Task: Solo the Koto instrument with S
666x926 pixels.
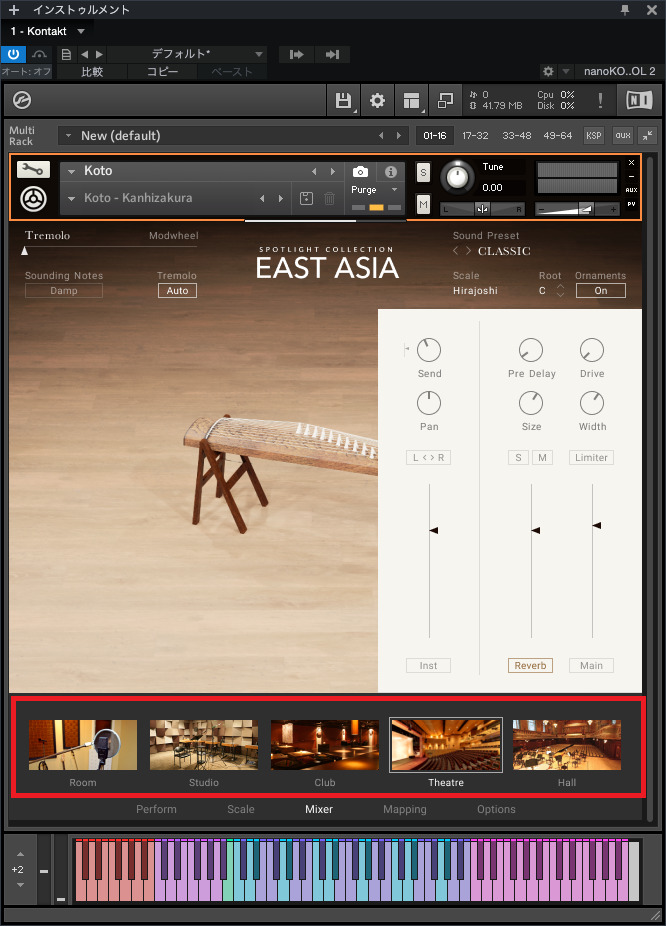Action: (423, 172)
